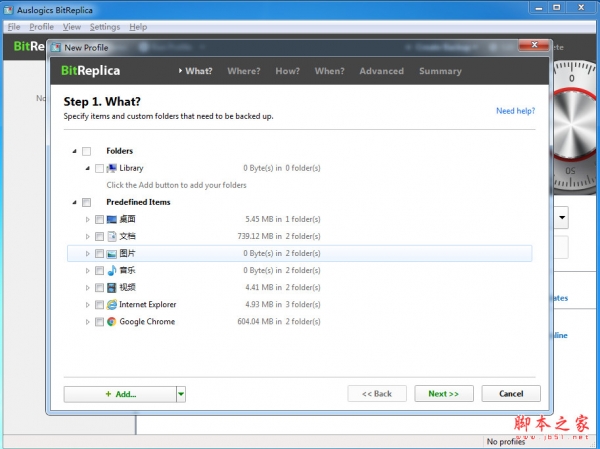Screen dimensions: 600x449
Task: Click the Step 1. What? heading
Action: click(x=102, y=101)
